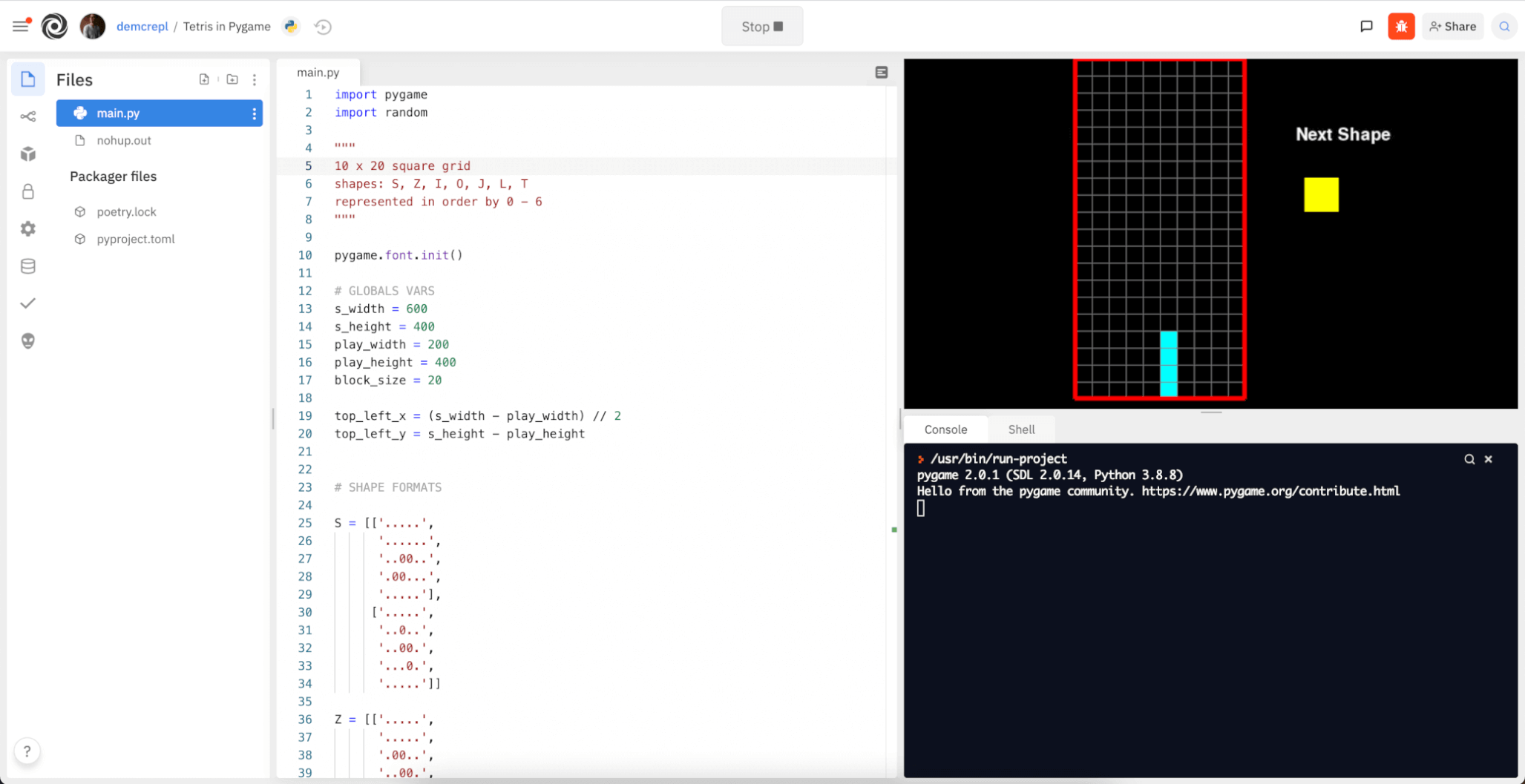Click the Tetris in Pygame project title
Viewport: 1525px width, 784px height.
pos(227,27)
